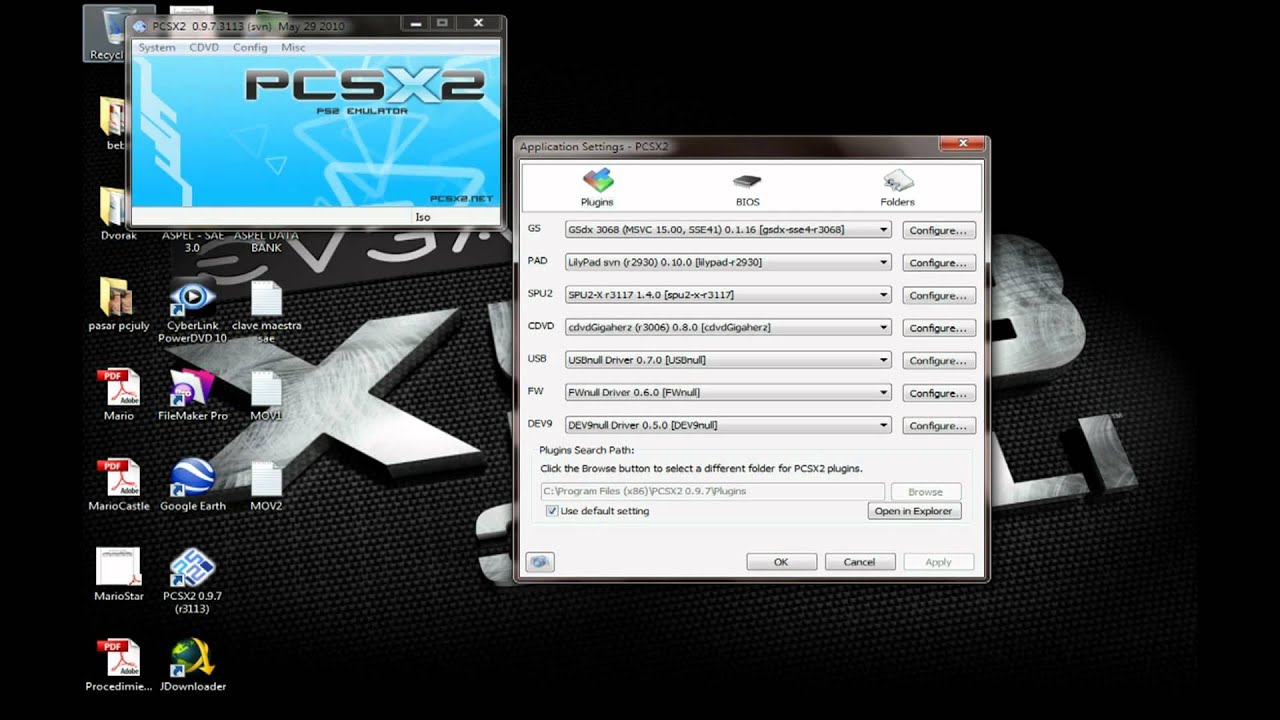Open the Mario PDF icon
1280x720 pixels.
click(118, 395)
